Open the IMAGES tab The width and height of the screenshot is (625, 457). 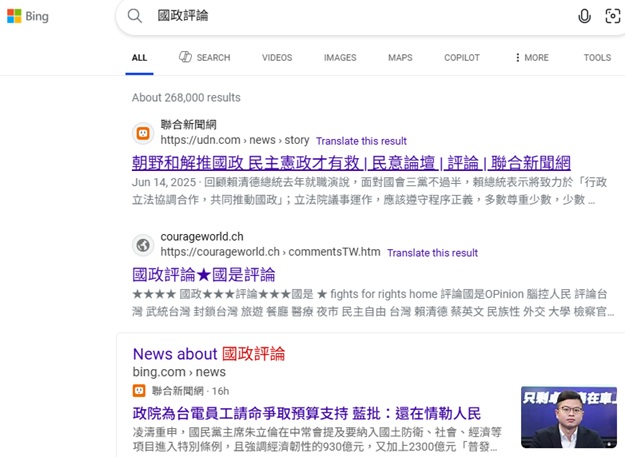(340, 58)
